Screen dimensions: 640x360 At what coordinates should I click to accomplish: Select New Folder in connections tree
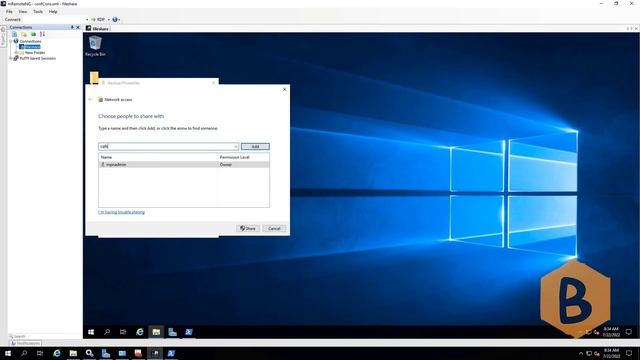pyautogui.click(x=35, y=53)
